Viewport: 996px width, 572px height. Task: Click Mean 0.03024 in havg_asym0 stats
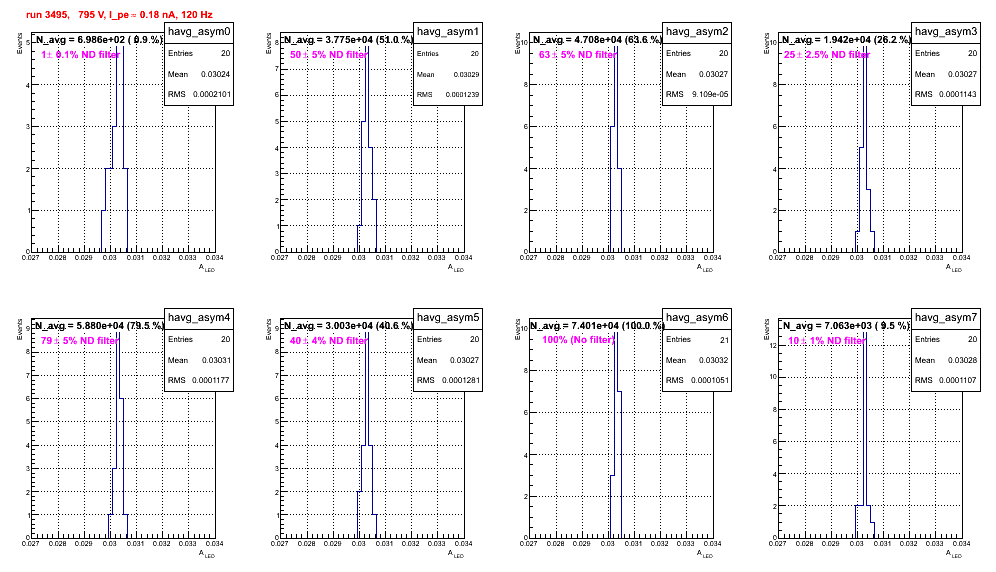[x=199, y=74]
